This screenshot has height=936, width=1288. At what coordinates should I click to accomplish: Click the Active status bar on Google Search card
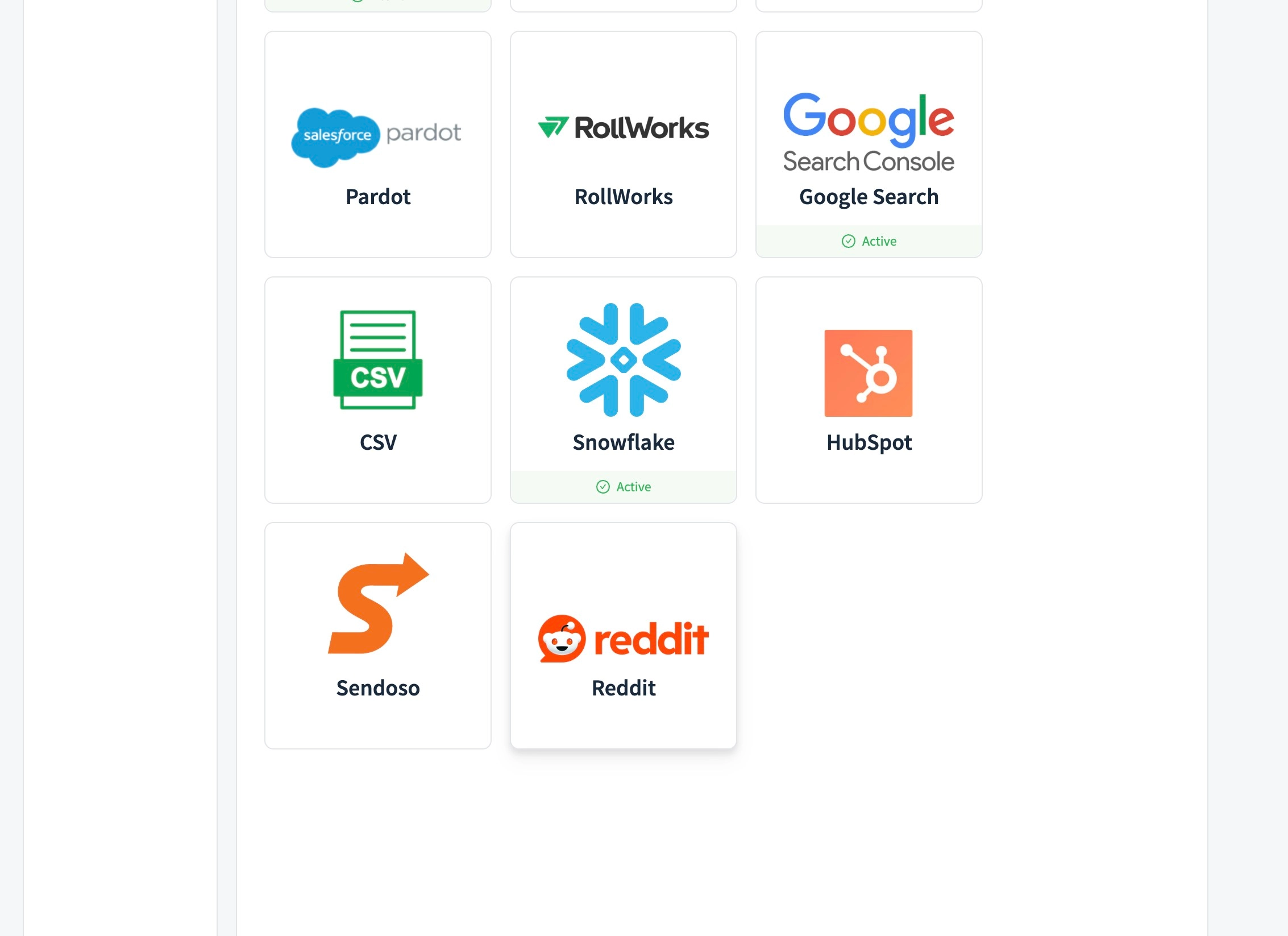pos(869,241)
